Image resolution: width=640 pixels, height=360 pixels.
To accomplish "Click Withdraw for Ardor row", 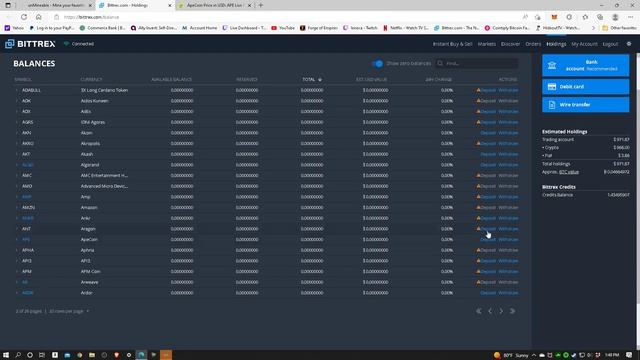I will pyautogui.click(x=508, y=293).
